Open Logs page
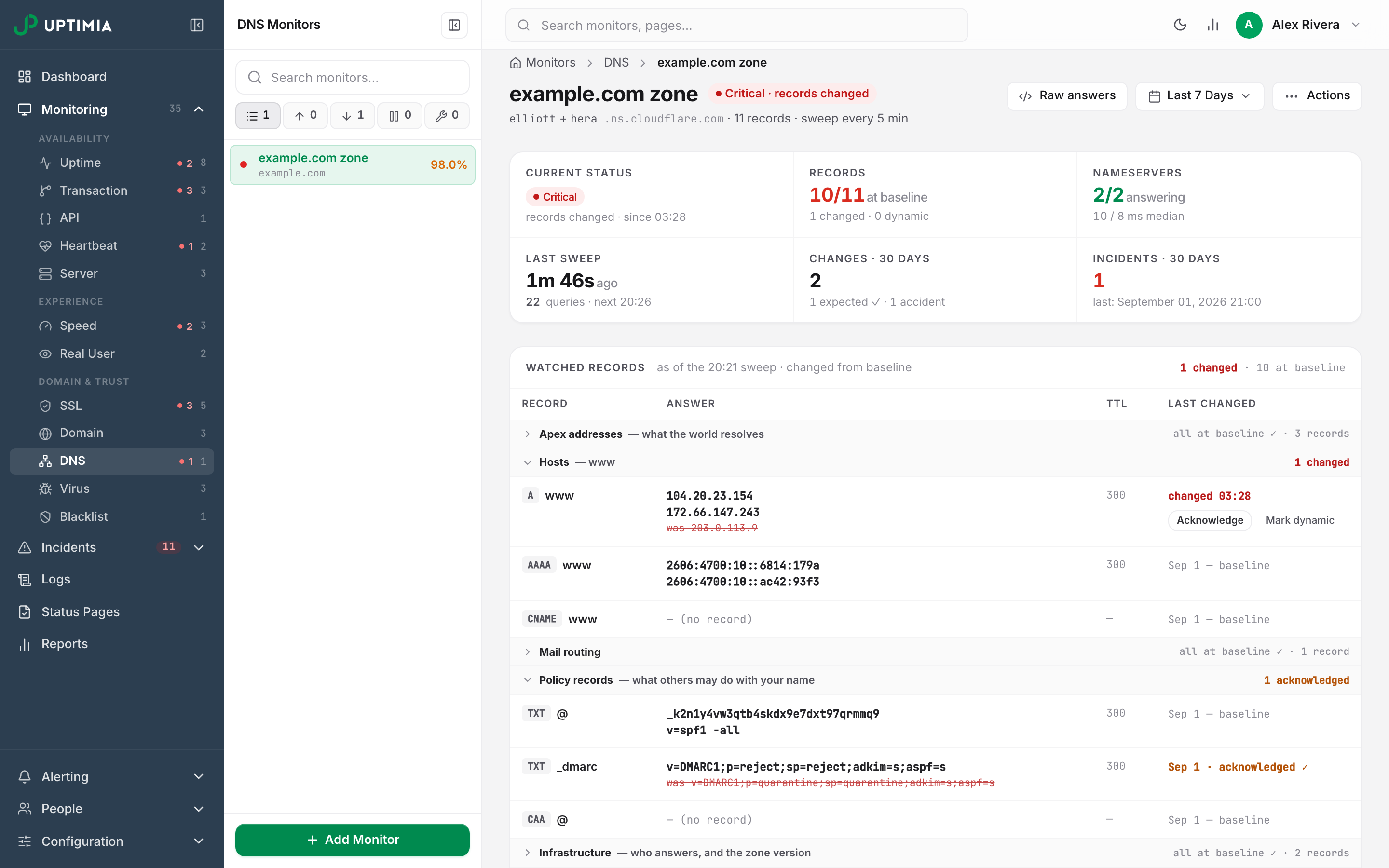The image size is (1389, 868). coord(112,579)
